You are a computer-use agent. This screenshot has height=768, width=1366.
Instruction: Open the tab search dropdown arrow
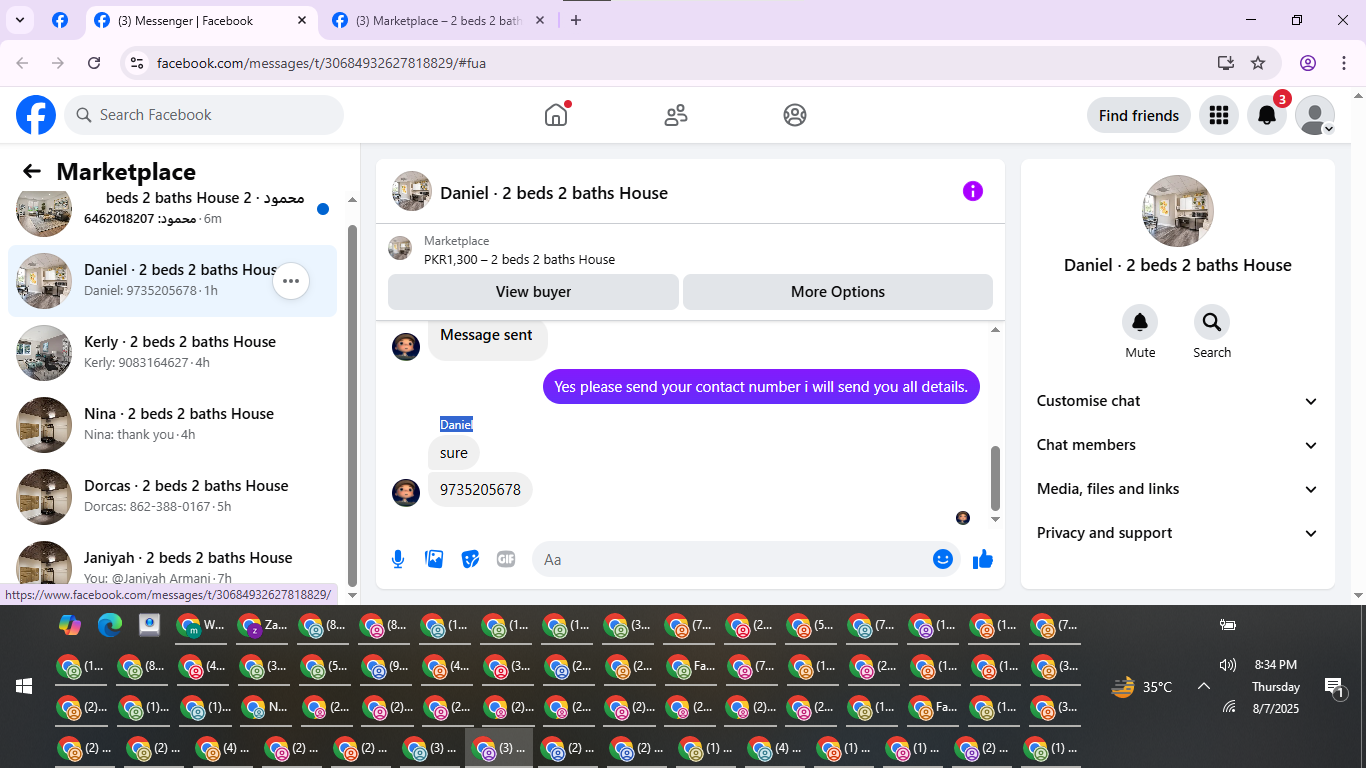point(19,20)
